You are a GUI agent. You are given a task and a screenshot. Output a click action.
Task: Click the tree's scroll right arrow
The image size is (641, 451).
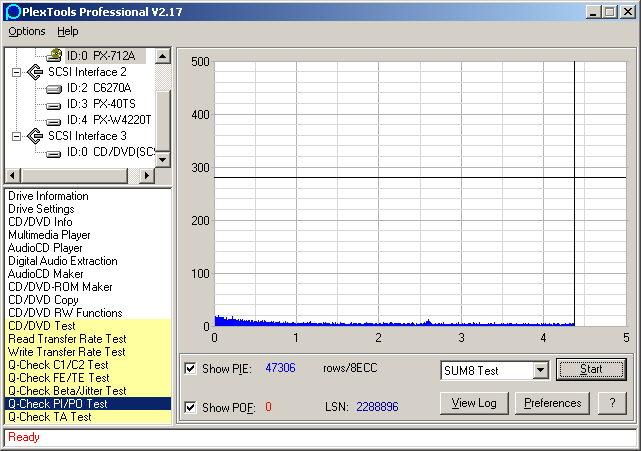(147, 176)
